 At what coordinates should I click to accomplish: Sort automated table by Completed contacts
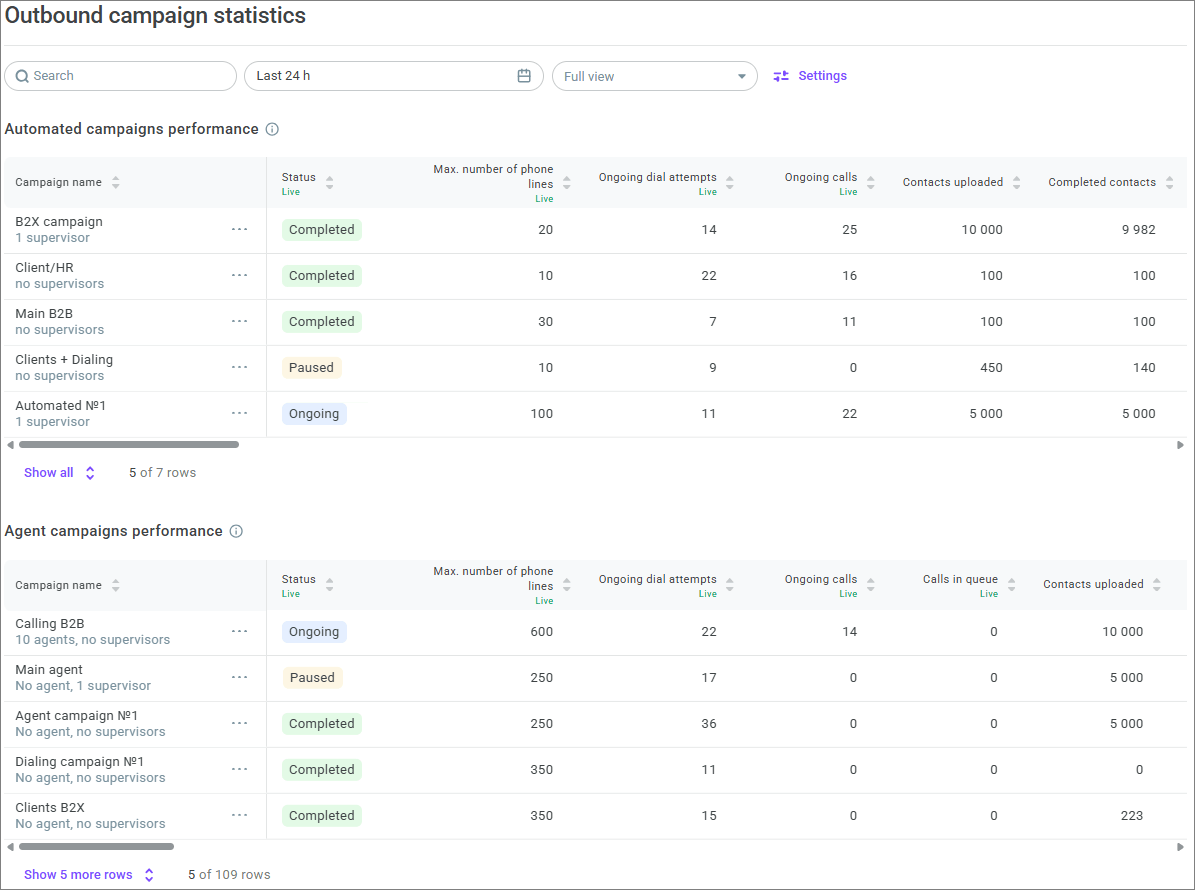point(1169,182)
